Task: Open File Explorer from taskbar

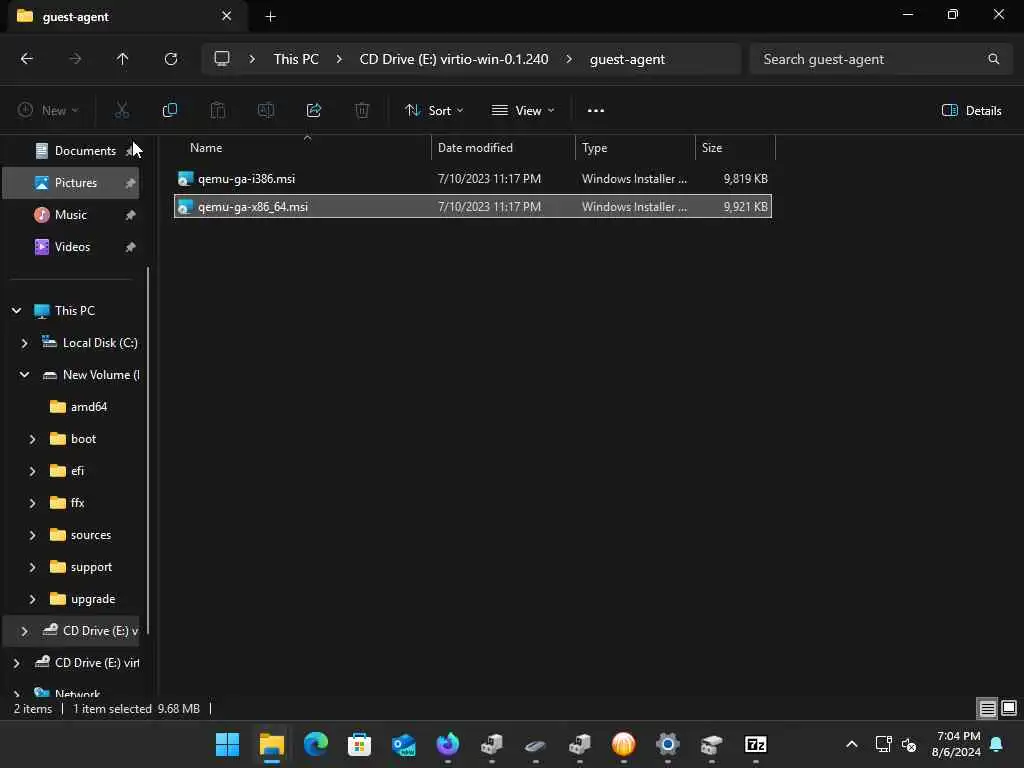Action: click(272, 744)
